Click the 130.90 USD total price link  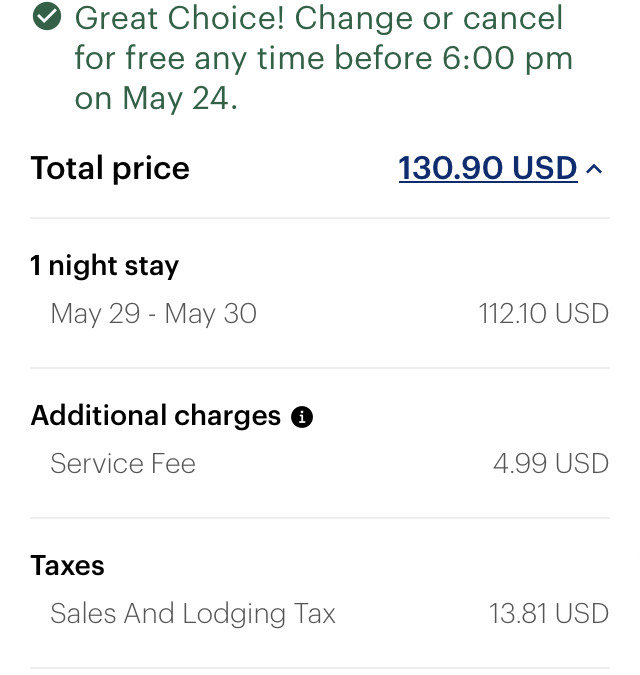(x=488, y=168)
